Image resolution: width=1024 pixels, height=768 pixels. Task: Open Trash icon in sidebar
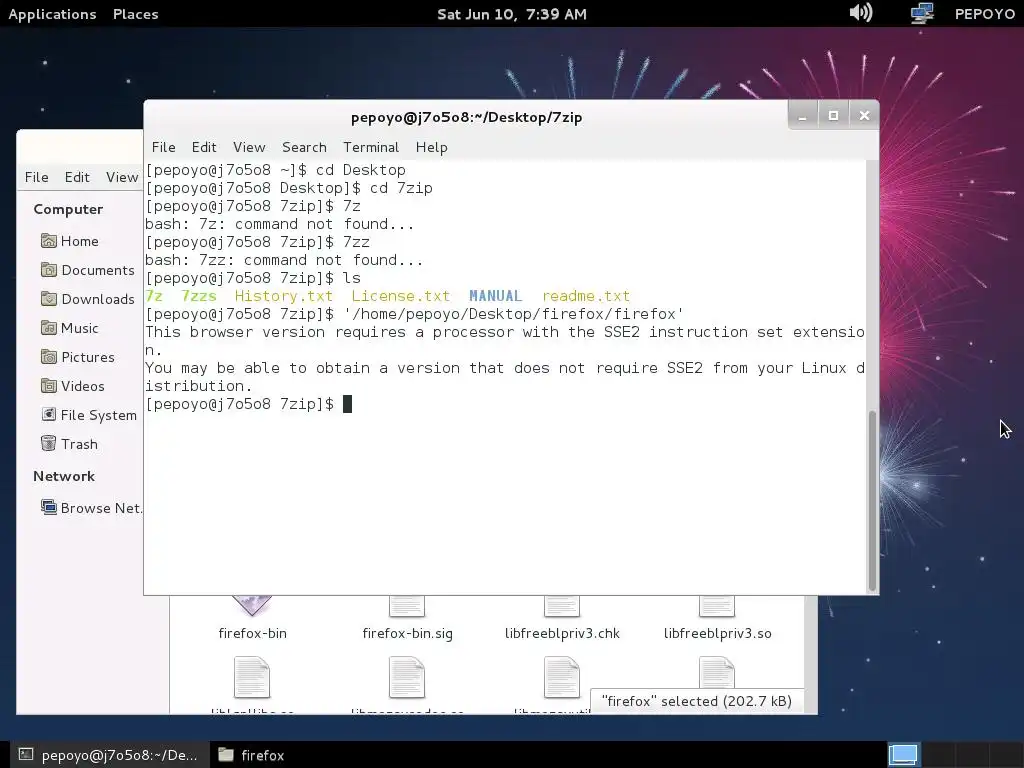coord(48,444)
